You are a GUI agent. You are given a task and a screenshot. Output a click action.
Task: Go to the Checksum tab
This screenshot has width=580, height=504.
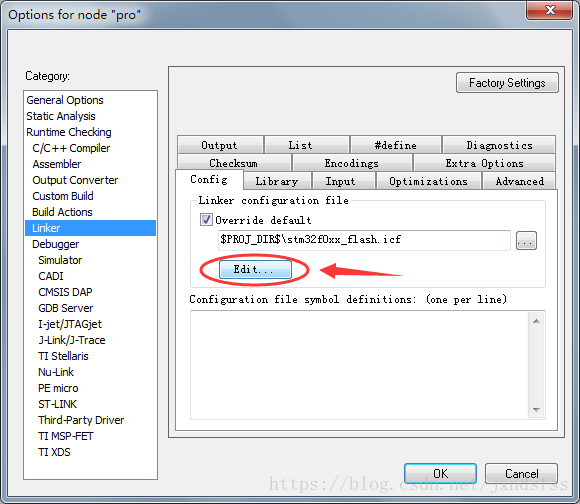click(x=234, y=163)
